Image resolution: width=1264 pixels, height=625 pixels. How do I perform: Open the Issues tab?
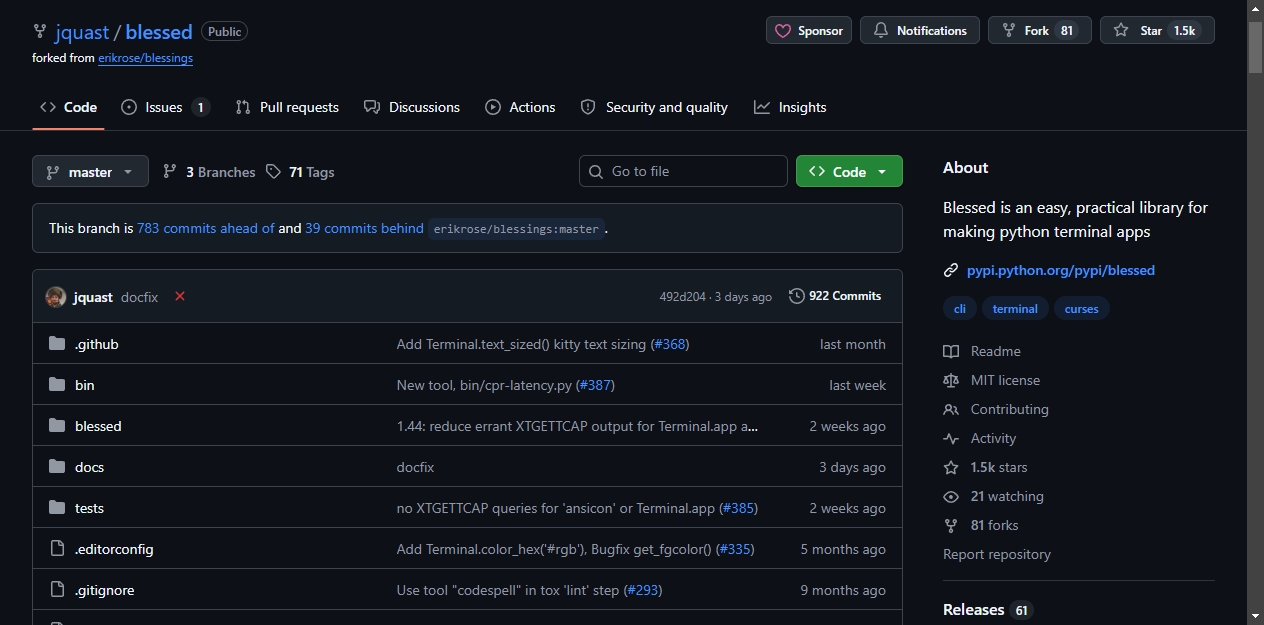pos(165,107)
